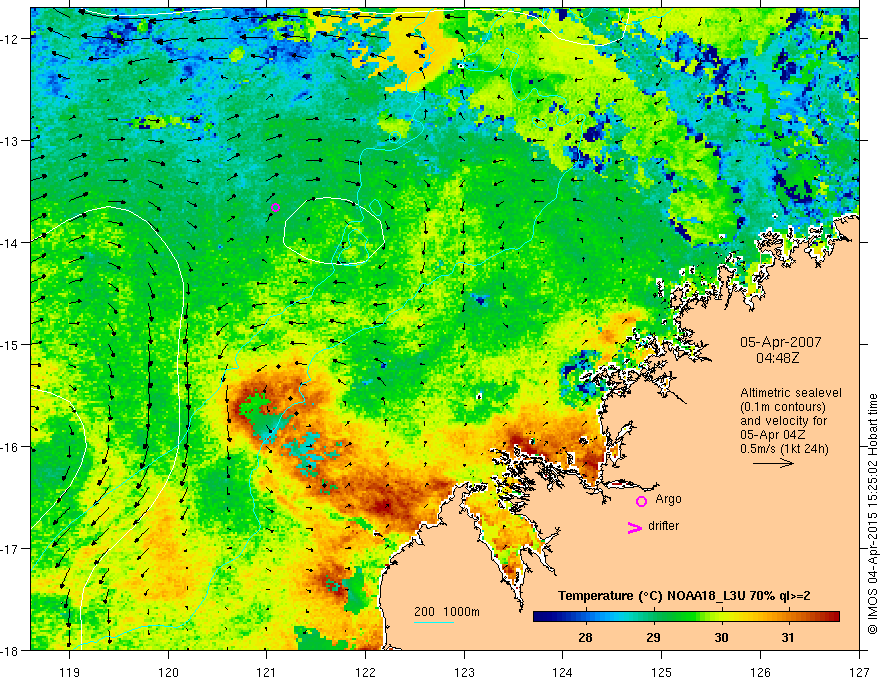The width and height of the screenshot is (880, 680).
Task: Click the date text 05-Apr-2007
Action: point(781,342)
